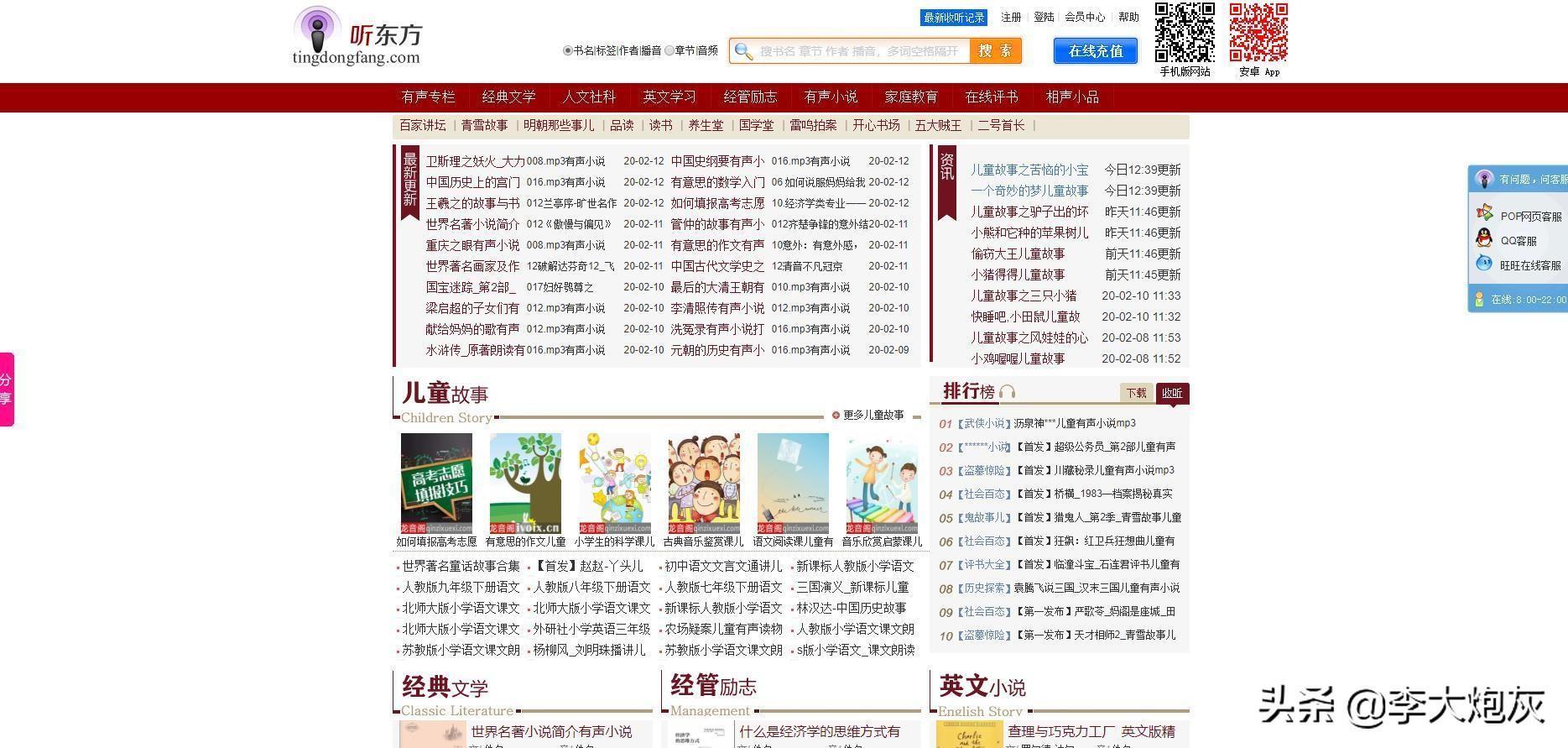Open the pink 分享 side tab

pos(7,390)
